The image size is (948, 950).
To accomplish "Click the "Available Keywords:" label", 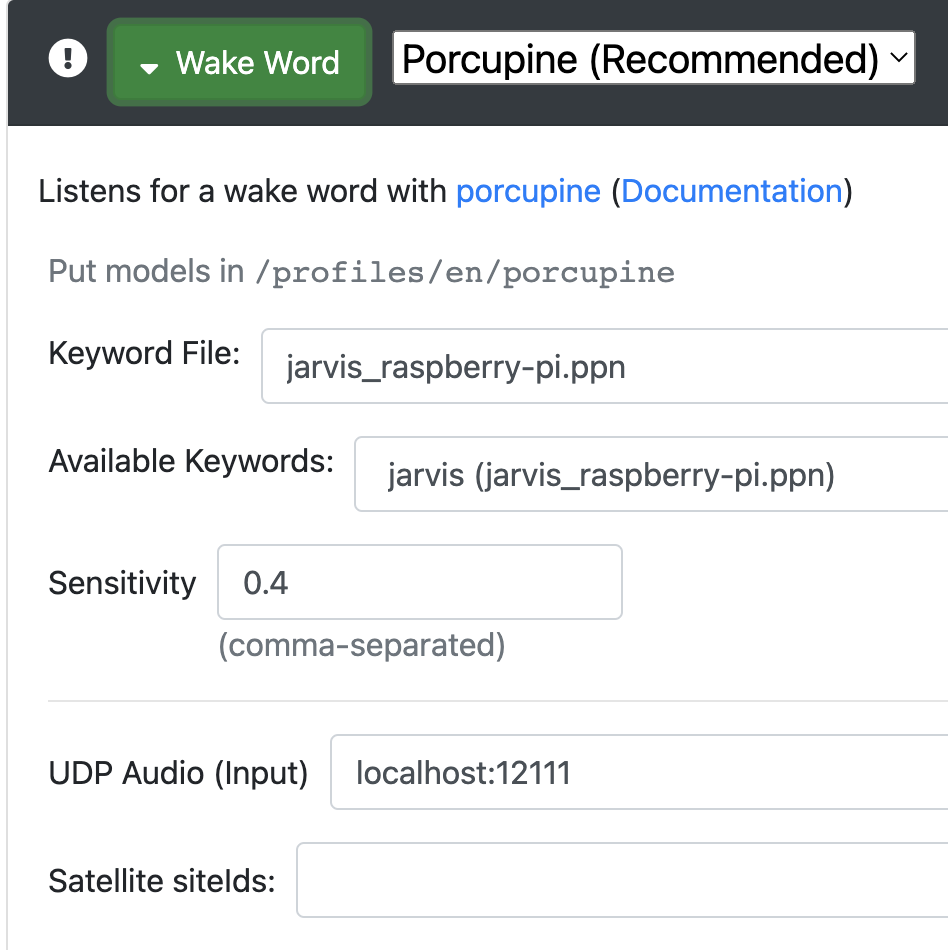I will [191, 461].
